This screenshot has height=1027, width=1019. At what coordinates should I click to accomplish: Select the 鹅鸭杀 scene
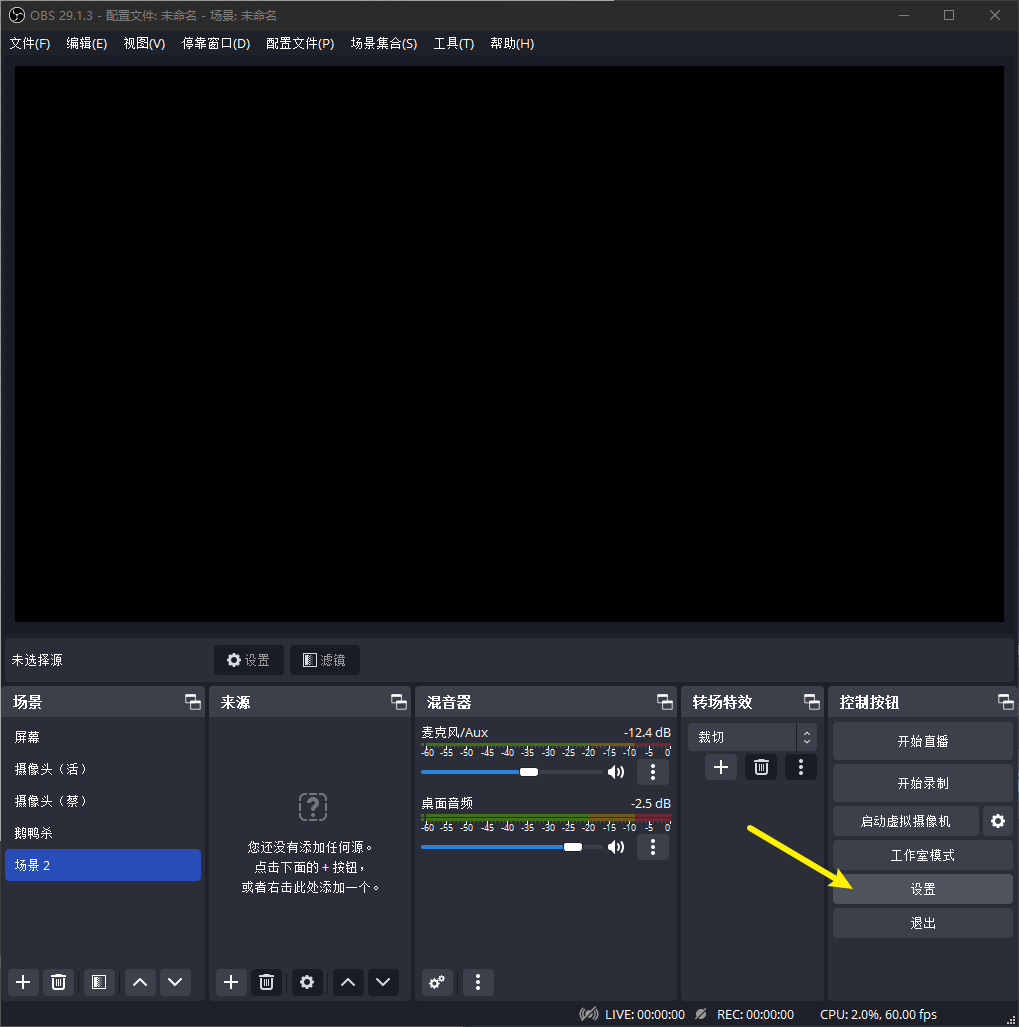coord(103,833)
